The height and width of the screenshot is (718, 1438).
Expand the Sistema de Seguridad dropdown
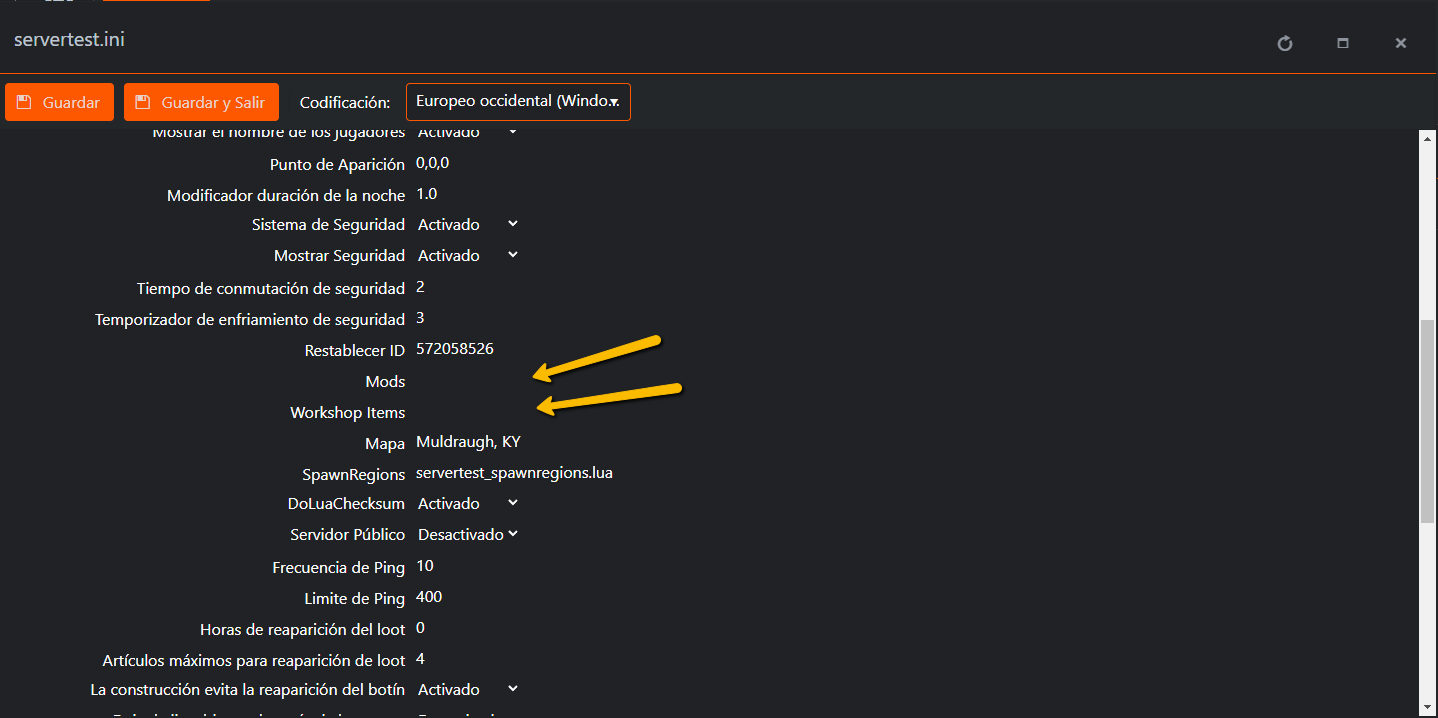click(467, 225)
